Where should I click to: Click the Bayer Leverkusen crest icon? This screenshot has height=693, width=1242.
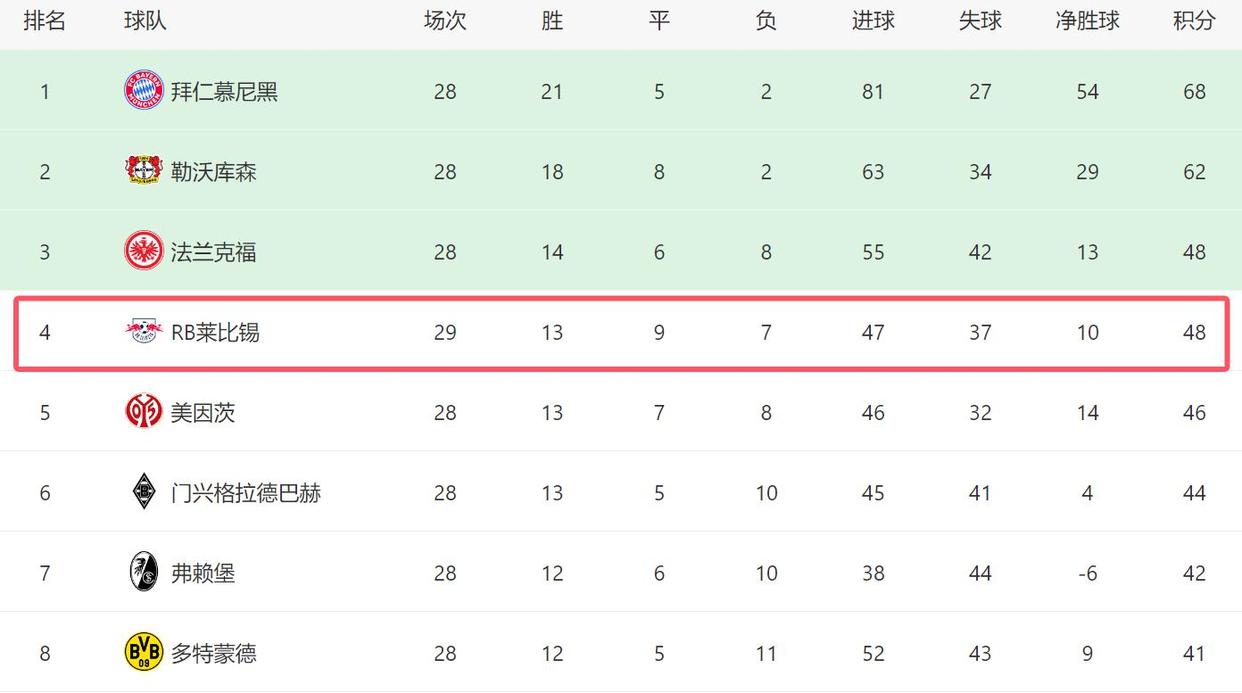144,171
